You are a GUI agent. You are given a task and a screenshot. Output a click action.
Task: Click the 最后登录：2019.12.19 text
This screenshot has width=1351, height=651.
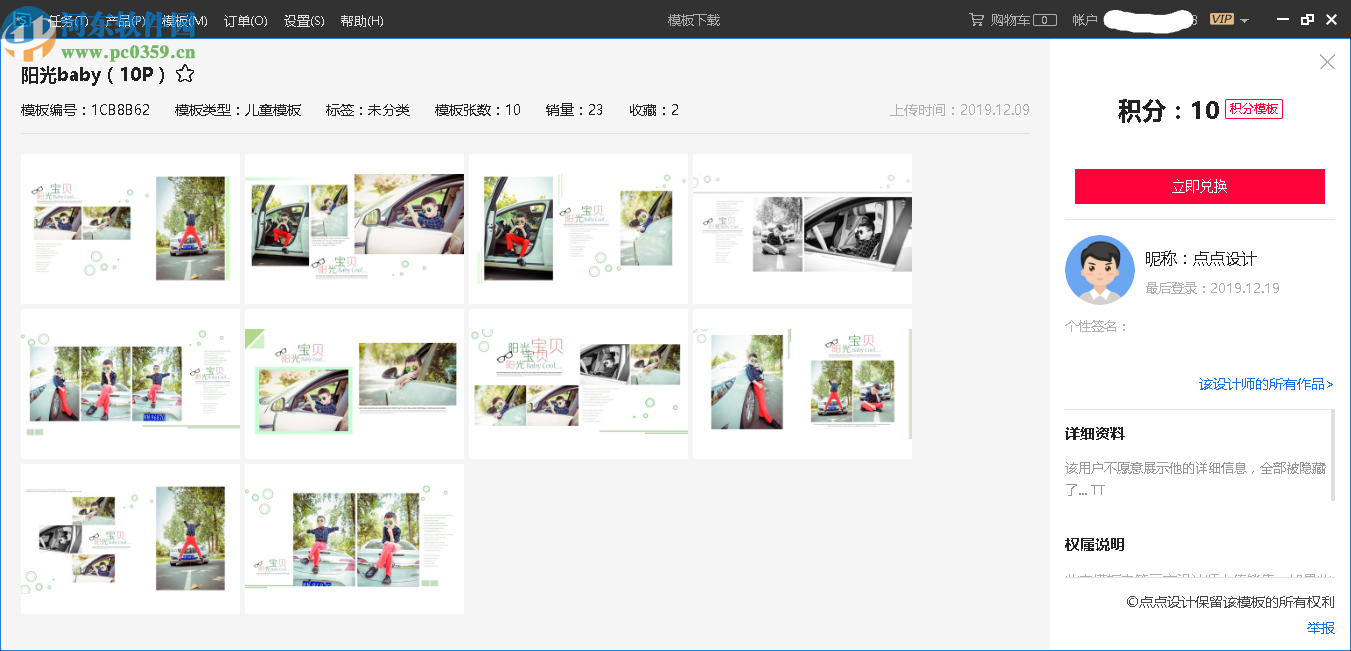pyautogui.click(x=1212, y=288)
